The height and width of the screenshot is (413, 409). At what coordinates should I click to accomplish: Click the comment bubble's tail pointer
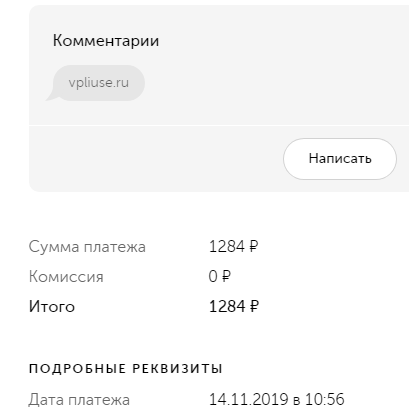click(x=52, y=95)
